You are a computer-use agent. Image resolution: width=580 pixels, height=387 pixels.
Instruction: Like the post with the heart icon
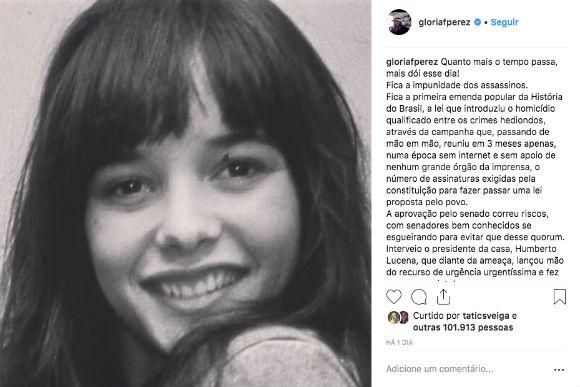point(394,297)
